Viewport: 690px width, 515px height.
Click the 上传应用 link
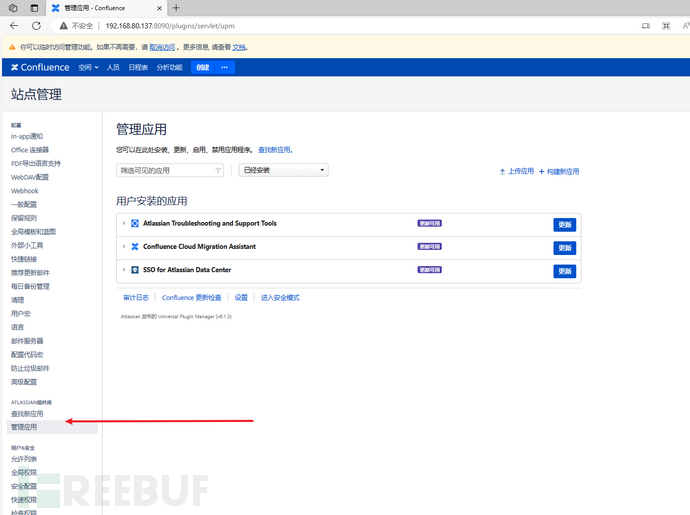pos(517,171)
